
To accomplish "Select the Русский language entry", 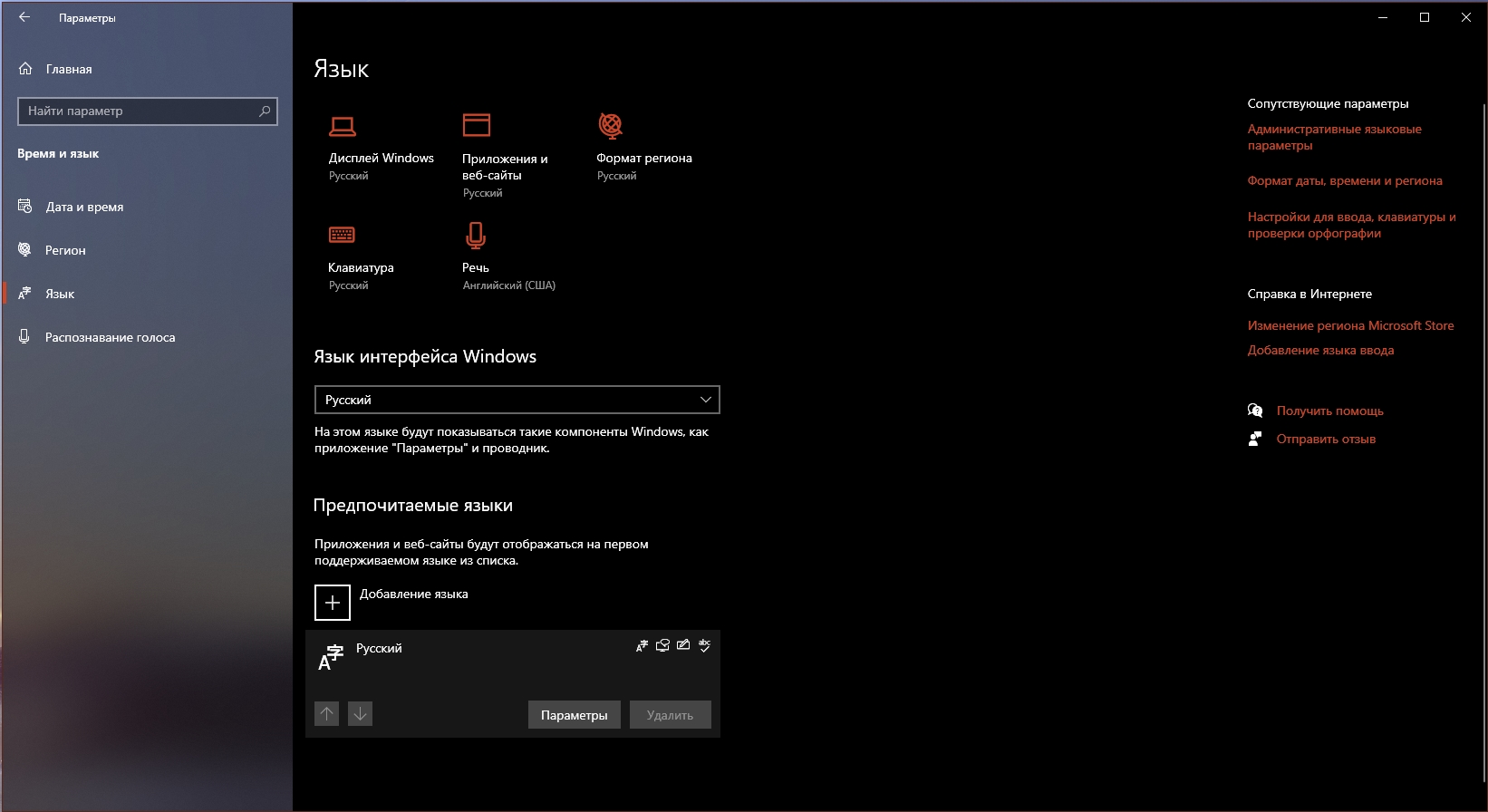I will (513, 683).
